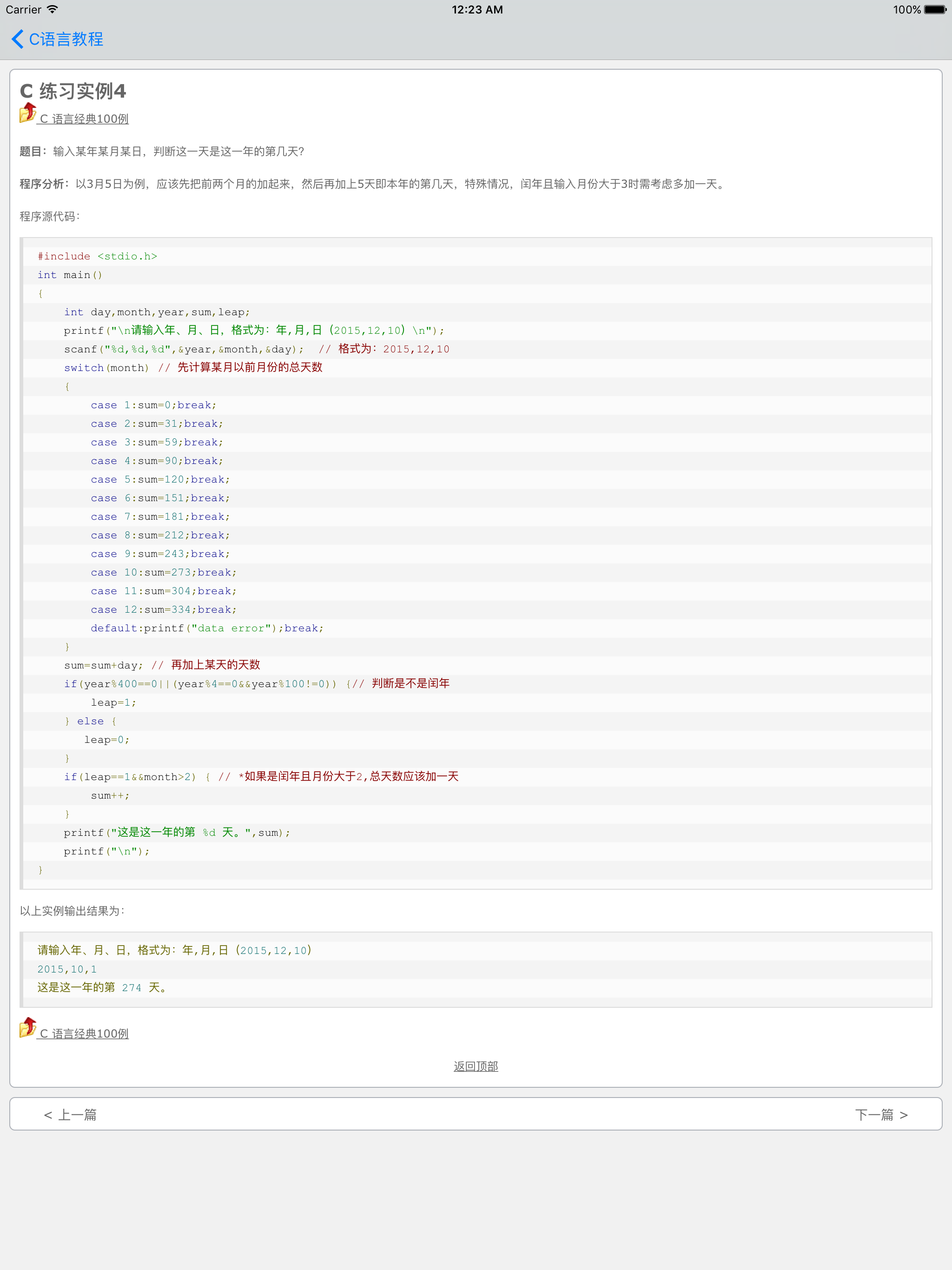The image size is (952, 1270).
Task: Select the leap=1; line
Action: click(x=113, y=703)
